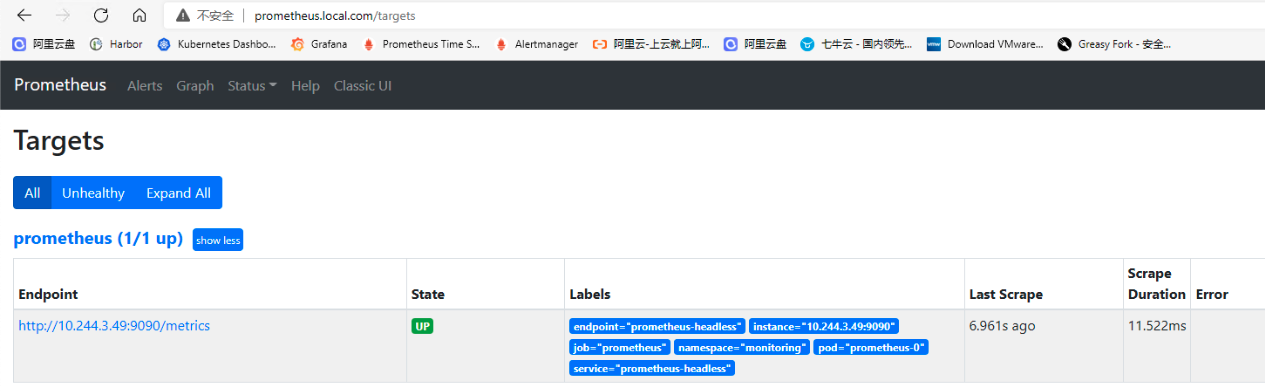Open the Alerts page
1265x391 pixels.
tap(145, 86)
